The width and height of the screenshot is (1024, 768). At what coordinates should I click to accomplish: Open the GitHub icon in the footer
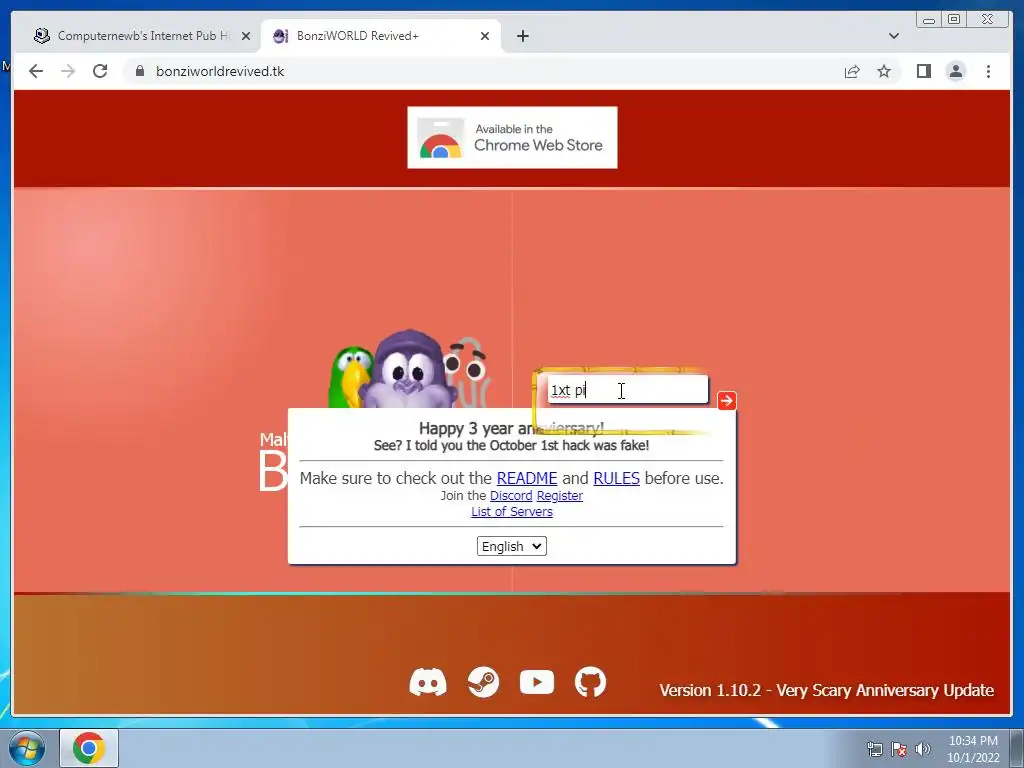click(590, 682)
